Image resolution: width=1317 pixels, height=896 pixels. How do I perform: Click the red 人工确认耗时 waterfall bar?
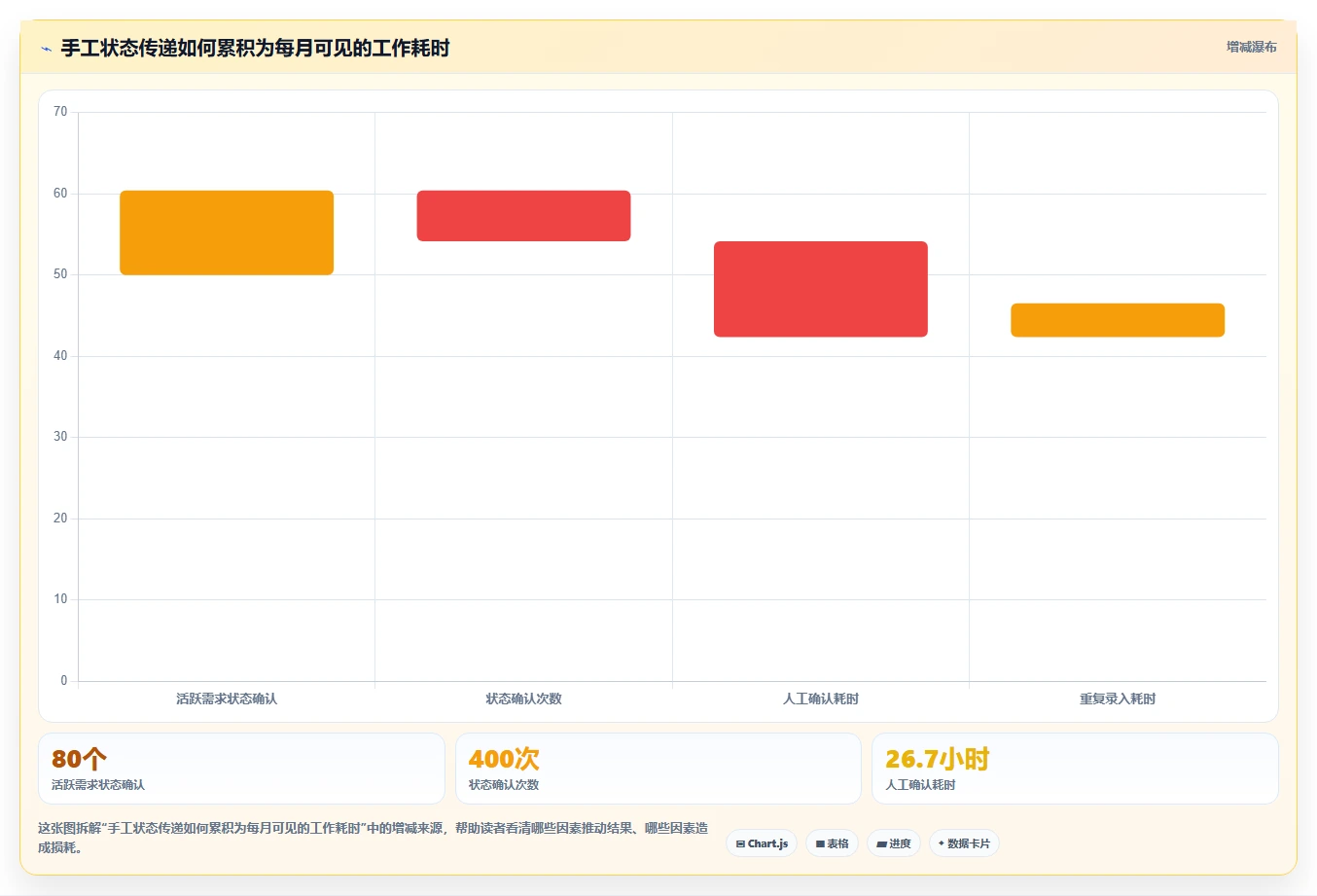pyautogui.click(x=821, y=289)
